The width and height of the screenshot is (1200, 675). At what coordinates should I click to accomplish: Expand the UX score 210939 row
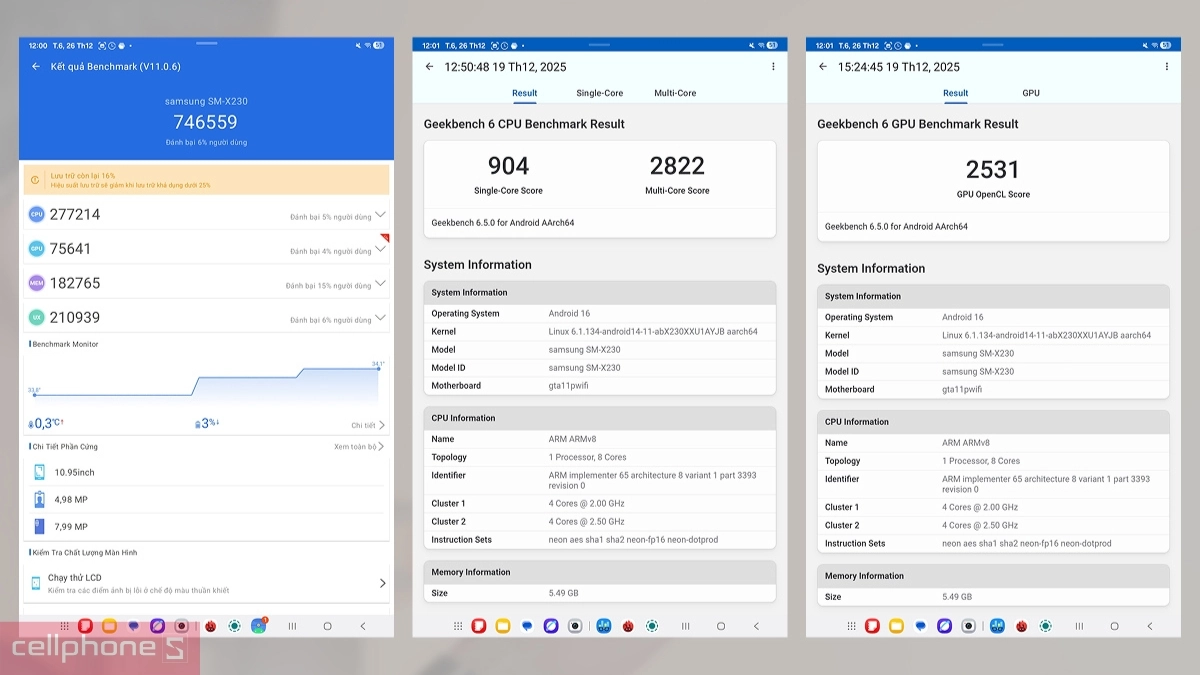(x=380, y=318)
